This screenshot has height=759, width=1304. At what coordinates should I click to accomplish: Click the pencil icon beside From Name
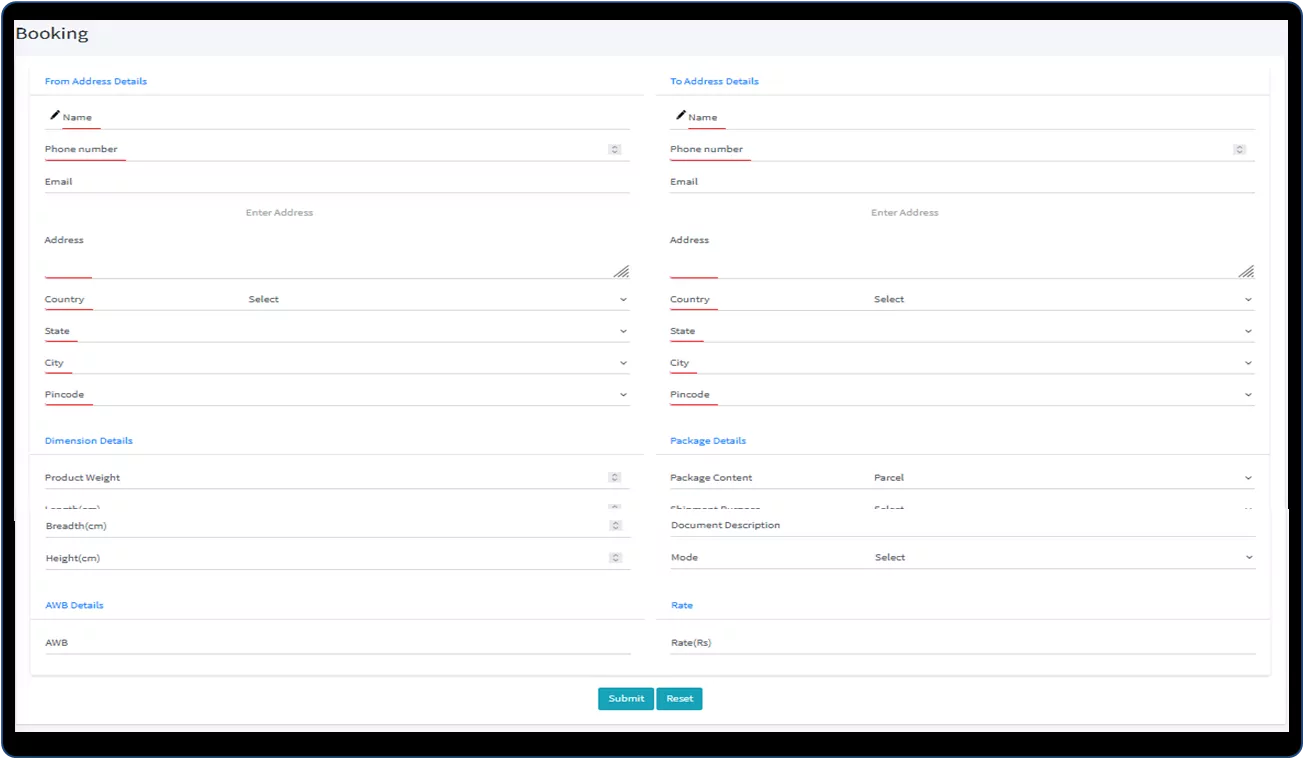(54, 116)
